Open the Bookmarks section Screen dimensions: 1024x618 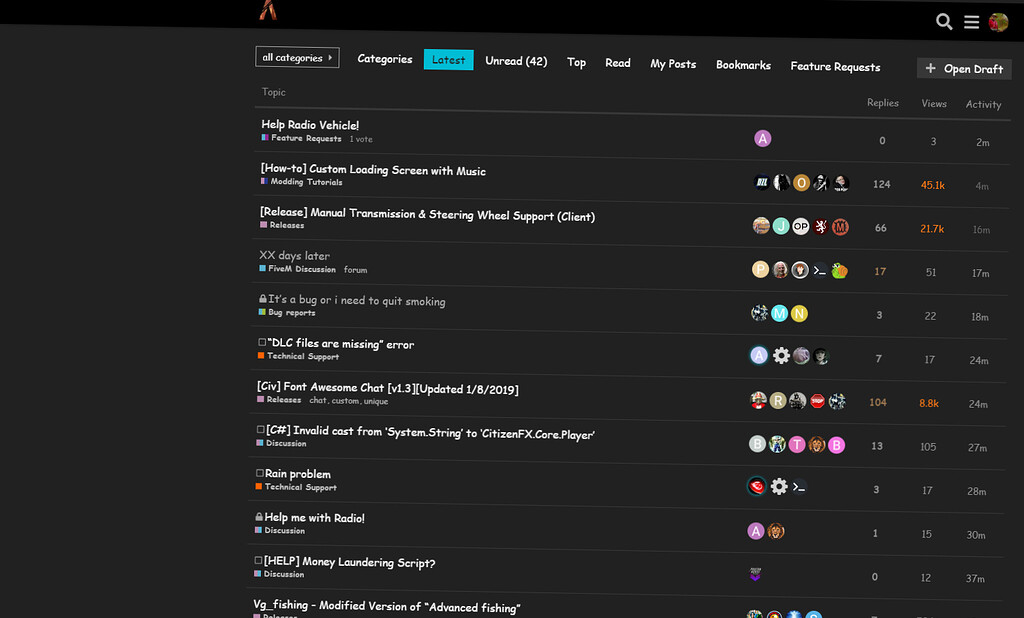(743, 64)
